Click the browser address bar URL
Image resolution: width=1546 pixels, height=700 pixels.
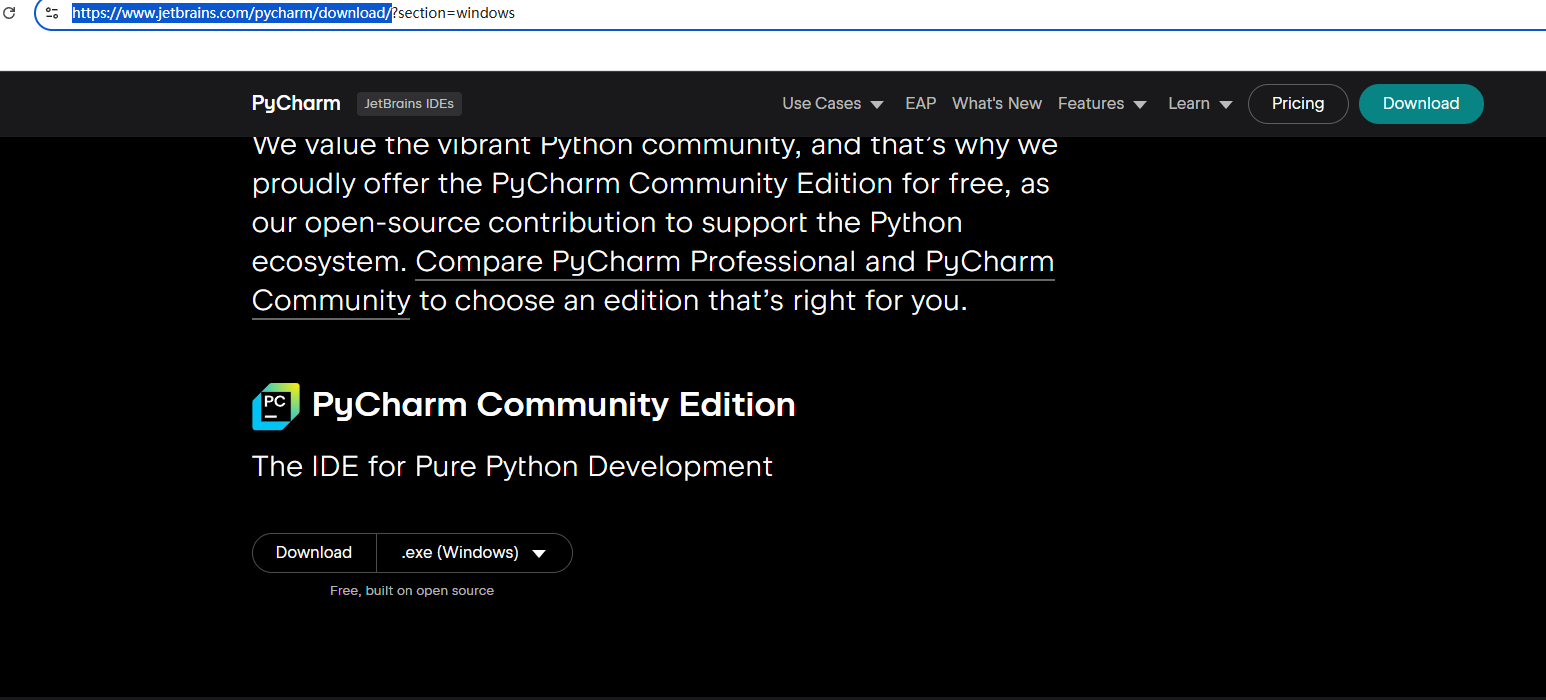point(293,13)
